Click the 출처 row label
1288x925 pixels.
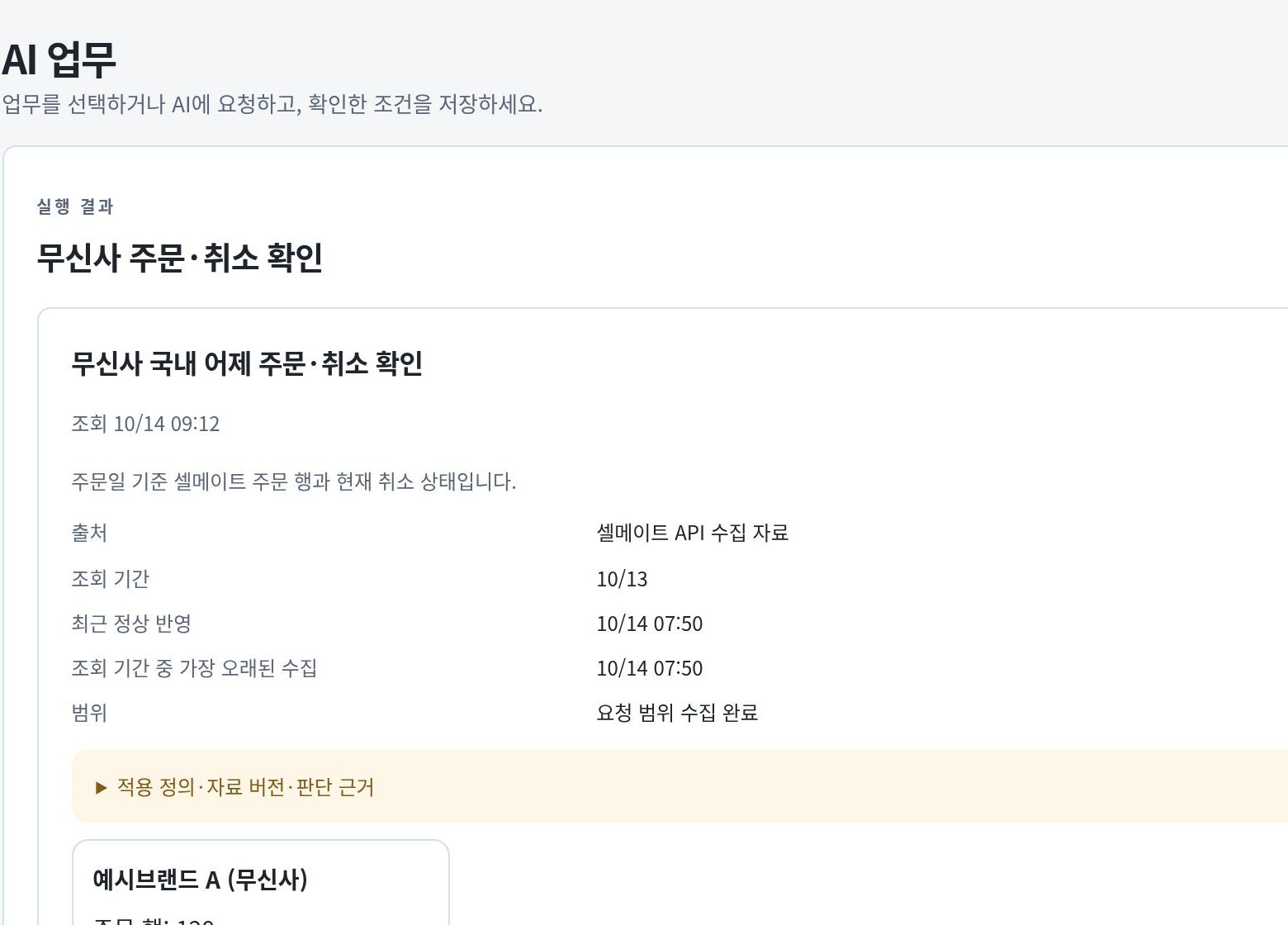pyautogui.click(x=89, y=533)
